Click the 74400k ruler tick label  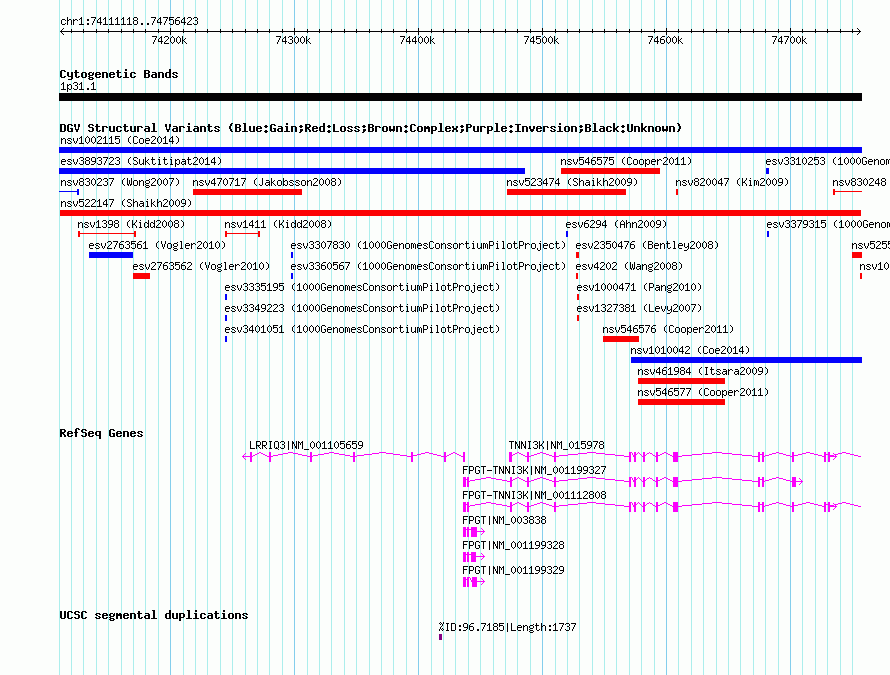tap(417, 40)
